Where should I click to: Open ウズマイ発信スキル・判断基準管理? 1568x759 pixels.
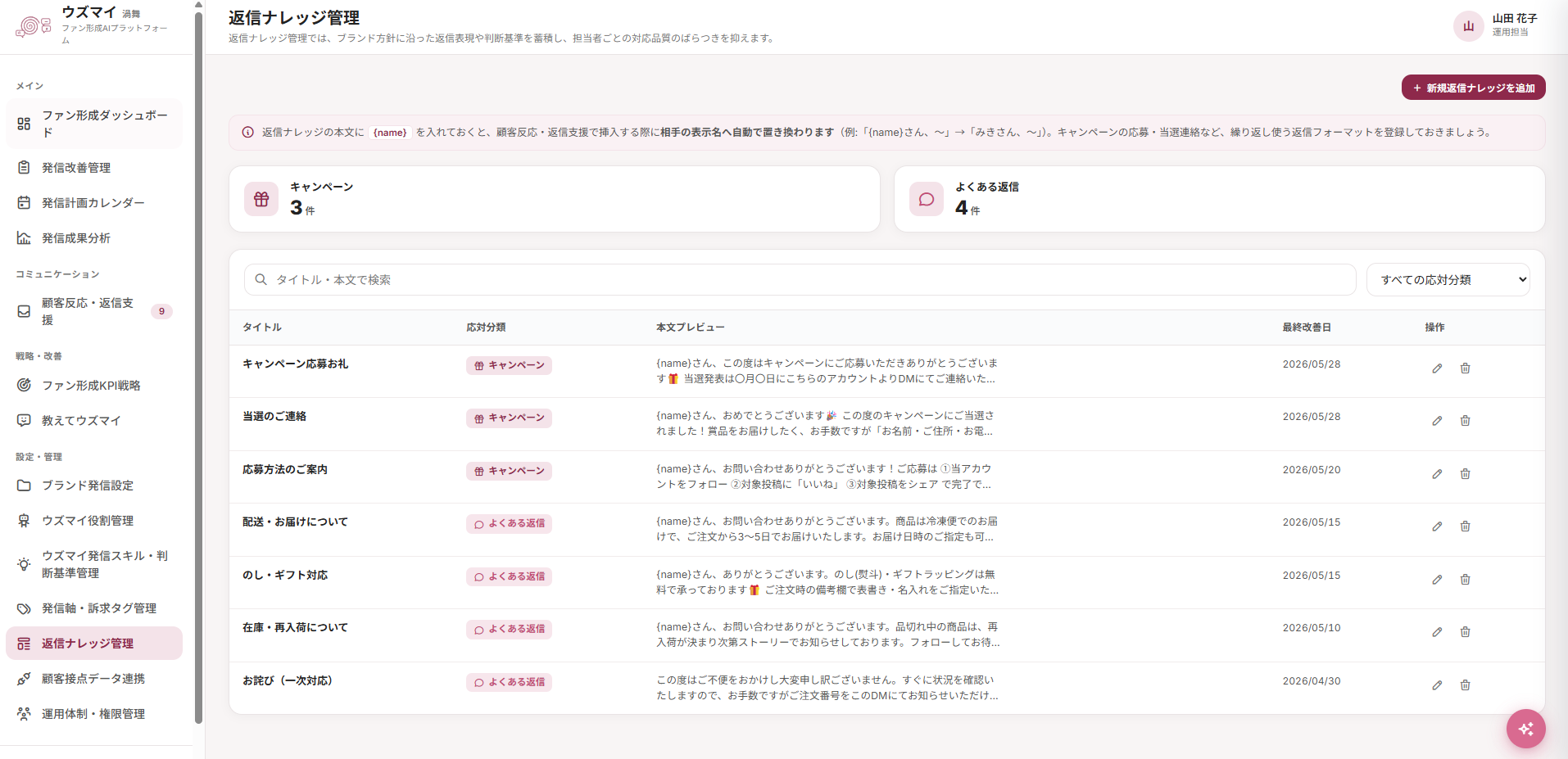94,564
